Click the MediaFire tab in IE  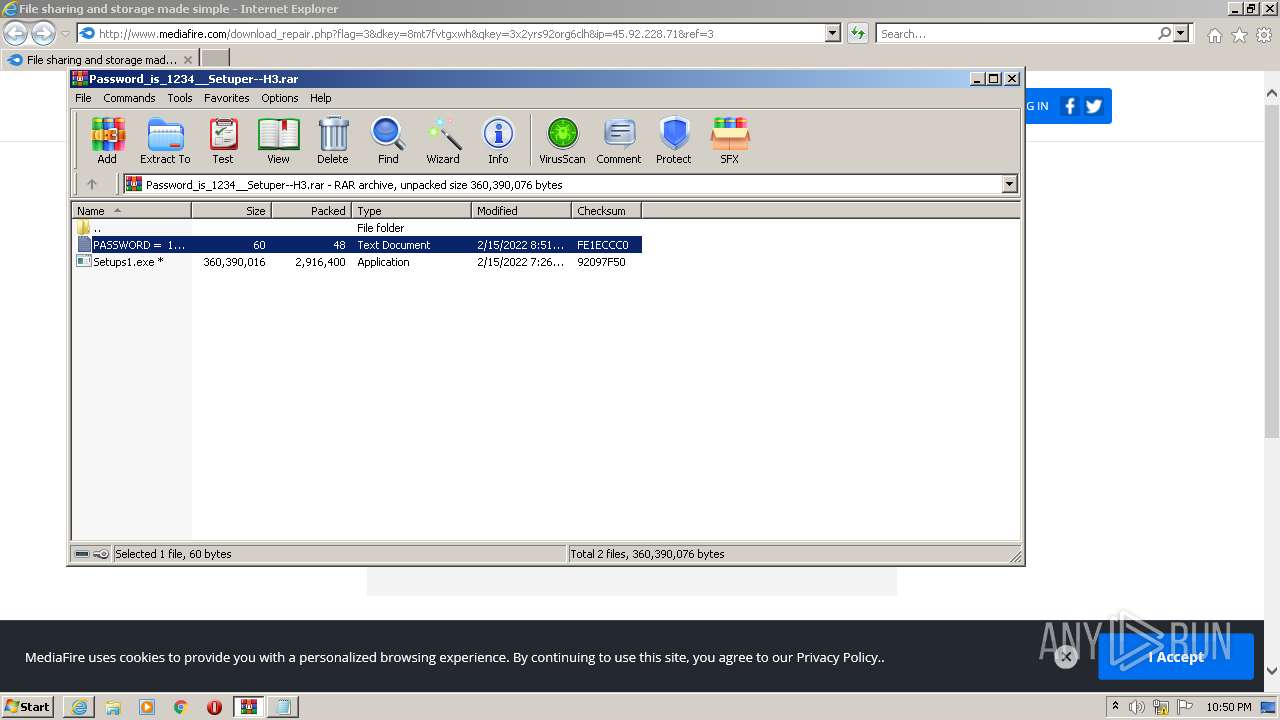pos(100,59)
